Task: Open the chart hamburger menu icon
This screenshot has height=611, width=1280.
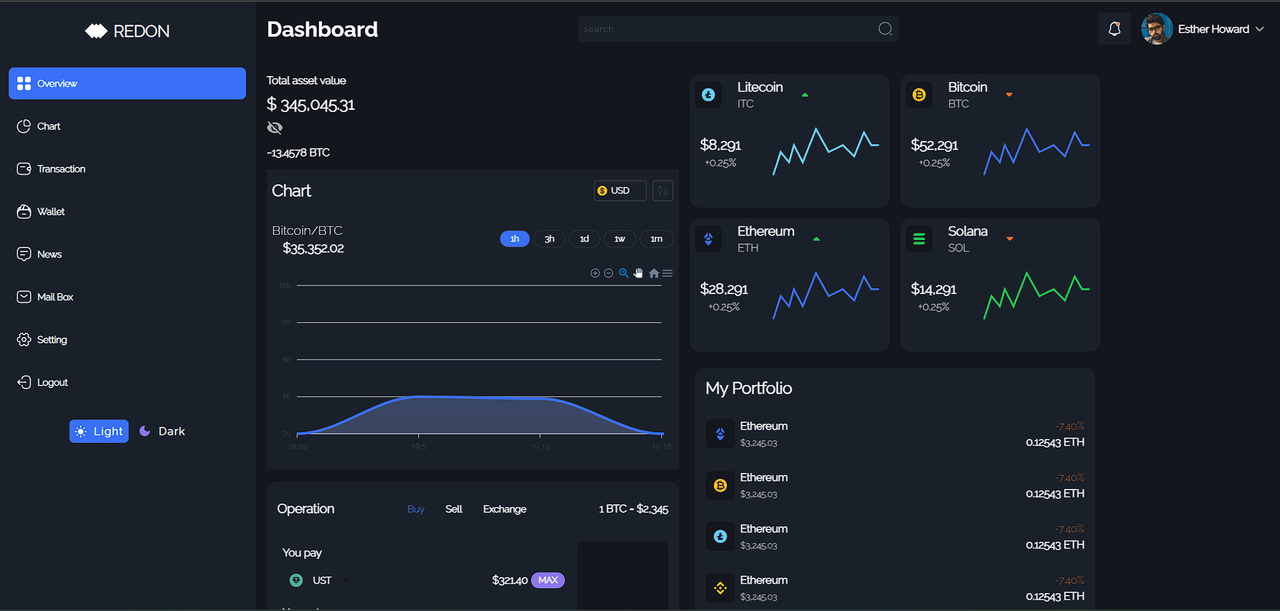Action: click(668, 273)
